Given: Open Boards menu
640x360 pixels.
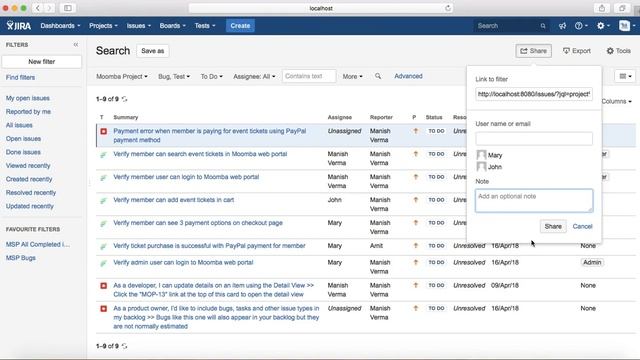Looking at the screenshot, I should pyautogui.click(x=172, y=26).
